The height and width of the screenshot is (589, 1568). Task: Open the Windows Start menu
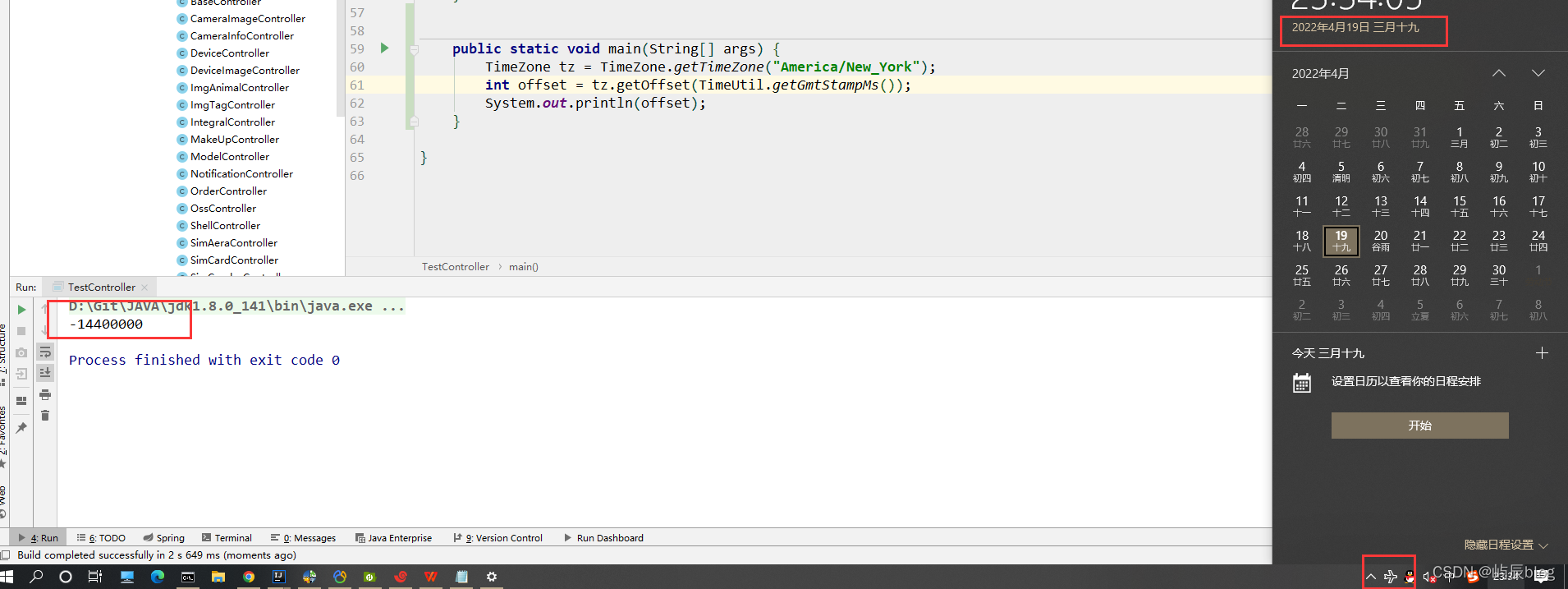click(x=7, y=577)
